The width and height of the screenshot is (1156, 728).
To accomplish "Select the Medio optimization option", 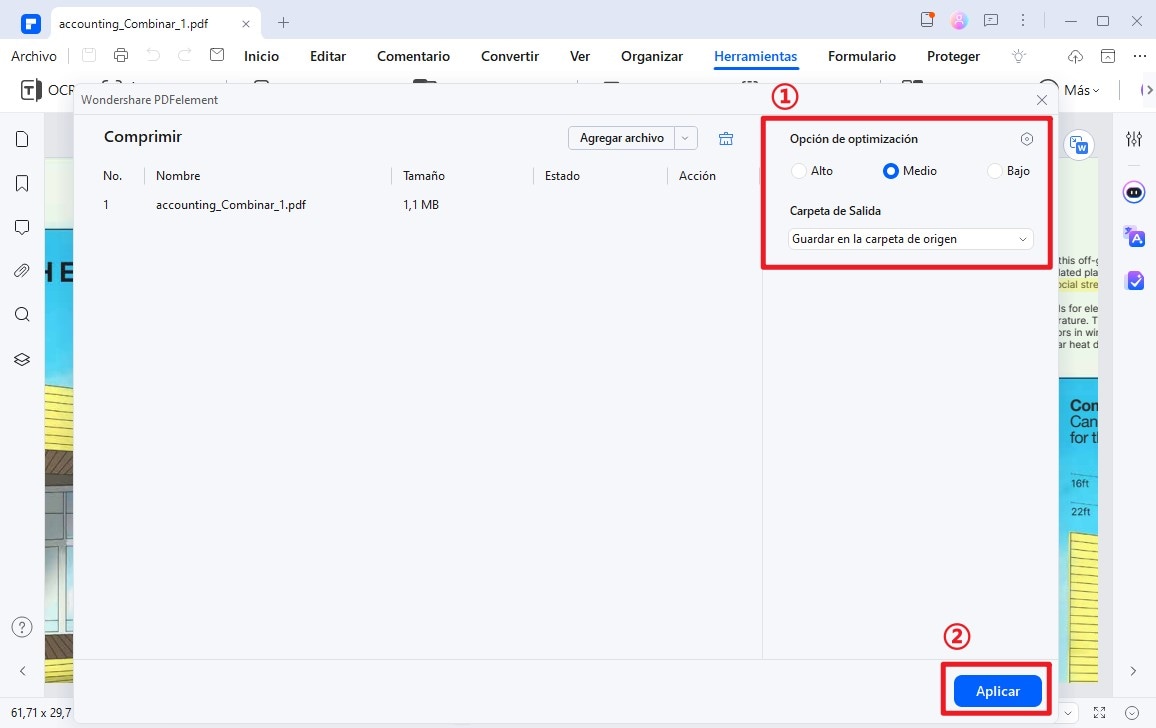I will pos(910,171).
